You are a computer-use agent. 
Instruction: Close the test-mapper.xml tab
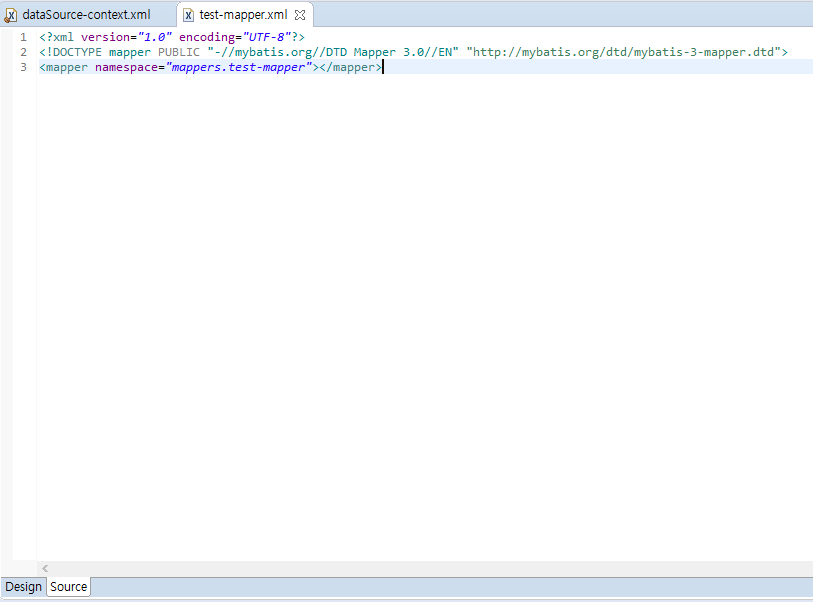tap(300, 15)
